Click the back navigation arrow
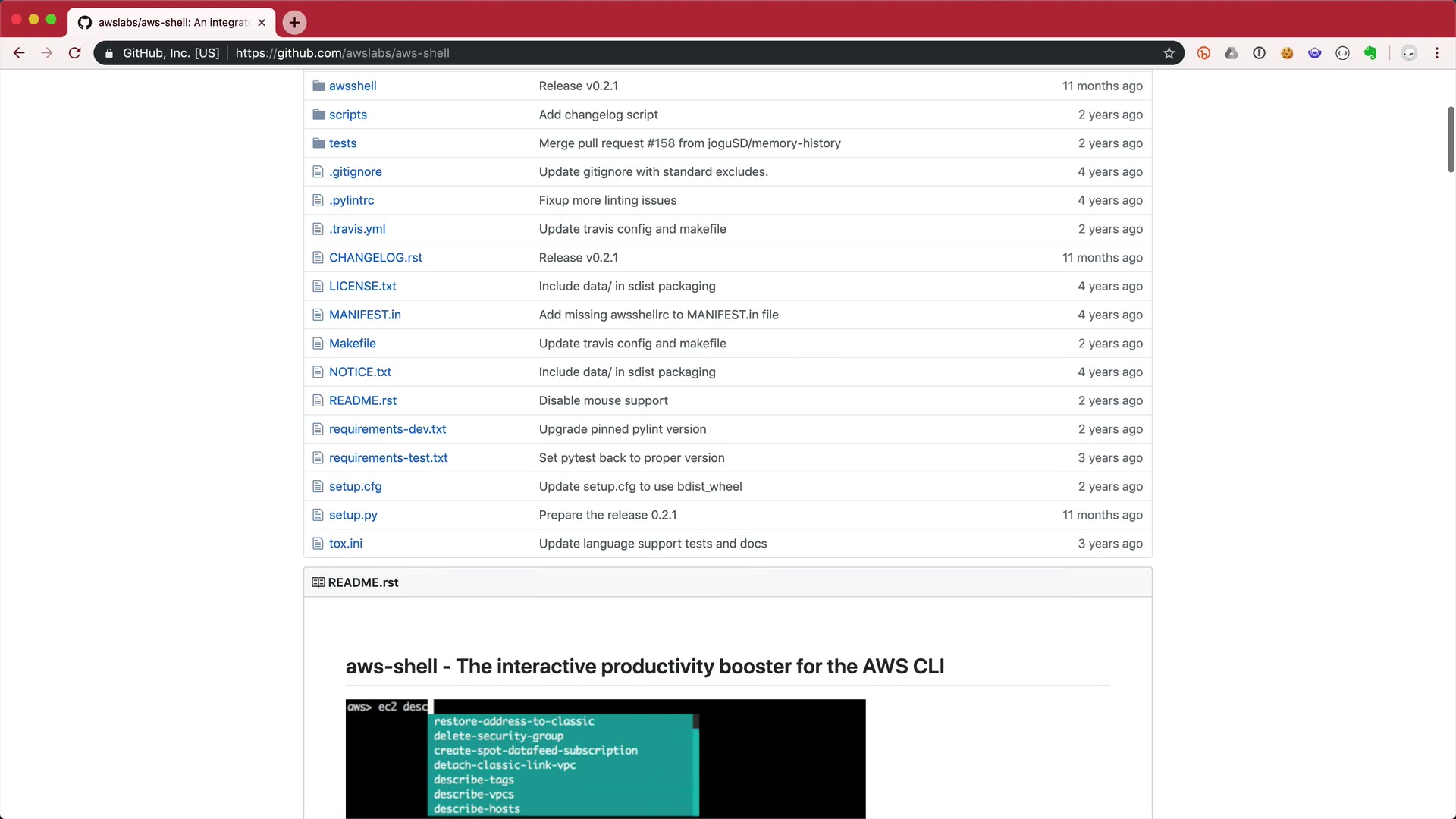Image resolution: width=1456 pixels, height=819 pixels. click(19, 53)
